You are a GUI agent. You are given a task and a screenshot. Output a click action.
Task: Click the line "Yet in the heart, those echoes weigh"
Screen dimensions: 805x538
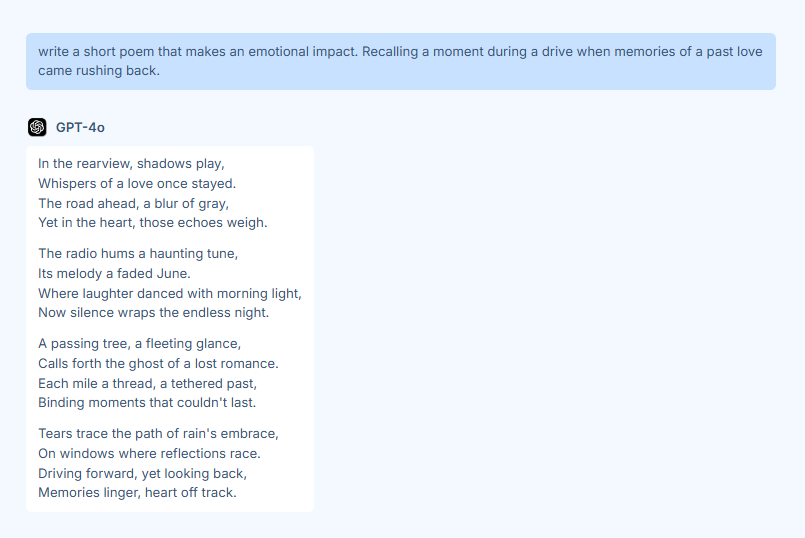click(x=152, y=223)
